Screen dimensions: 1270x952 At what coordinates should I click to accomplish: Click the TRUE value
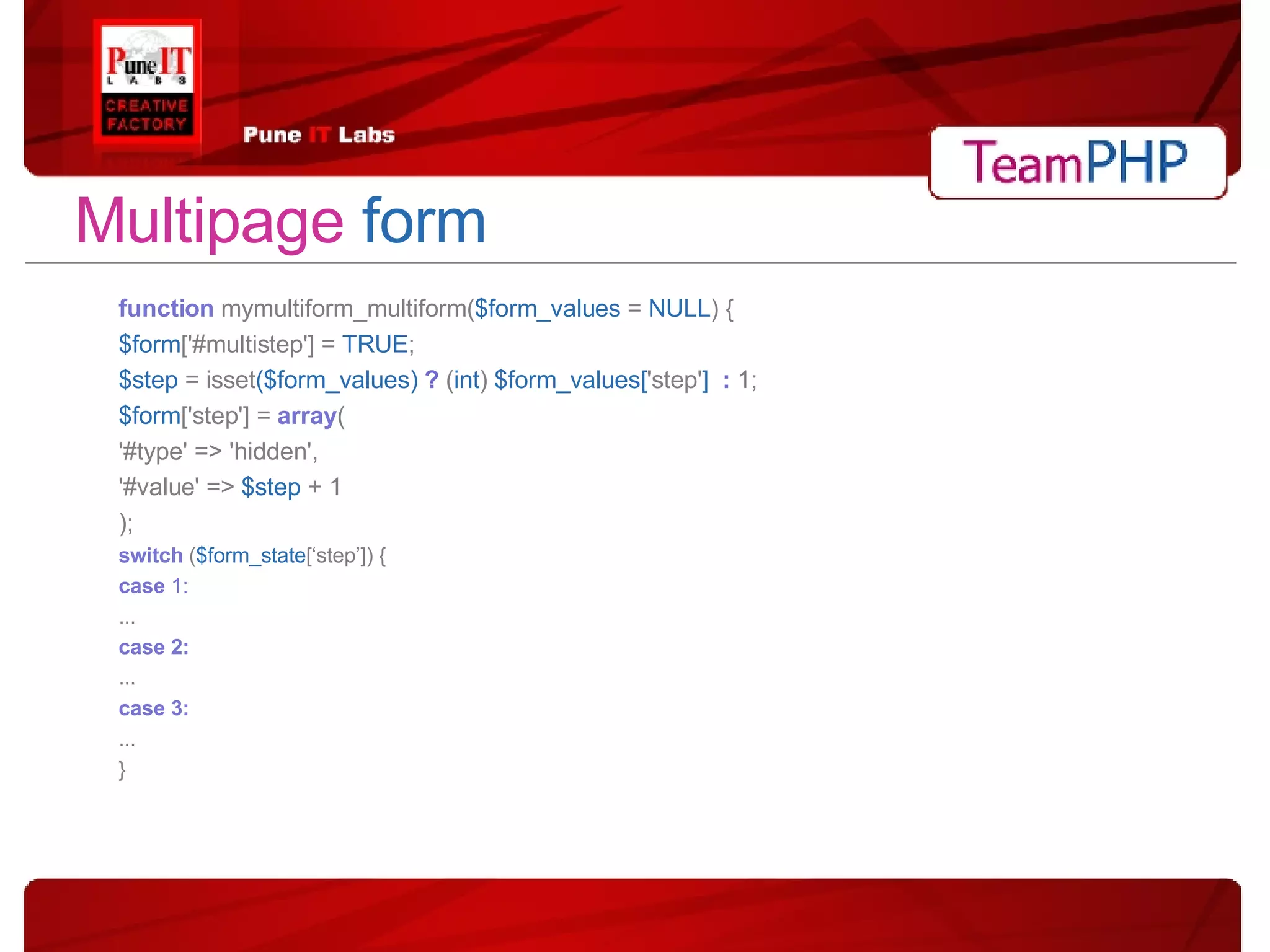click(x=375, y=345)
